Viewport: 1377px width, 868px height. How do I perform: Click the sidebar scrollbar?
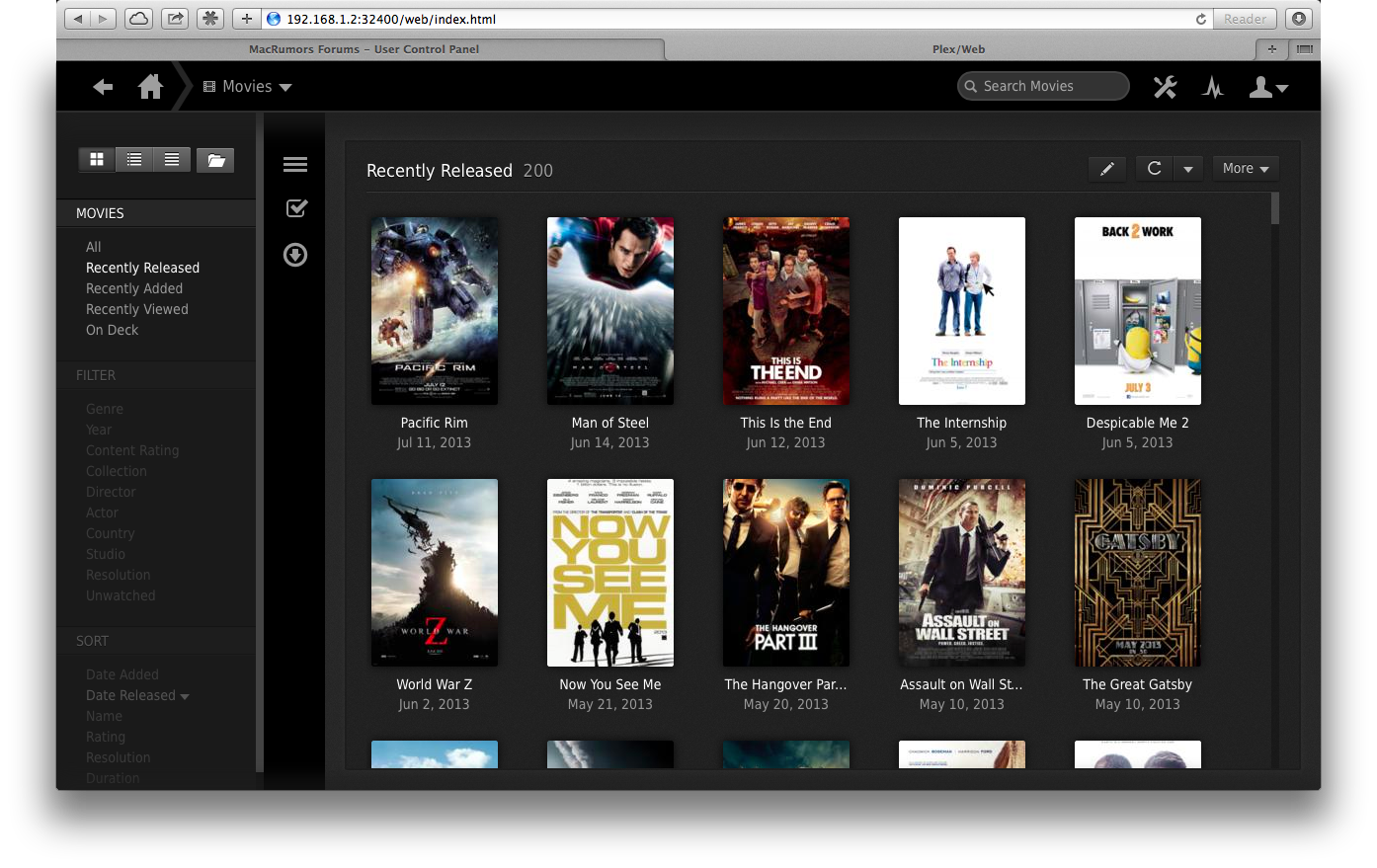click(x=260, y=441)
